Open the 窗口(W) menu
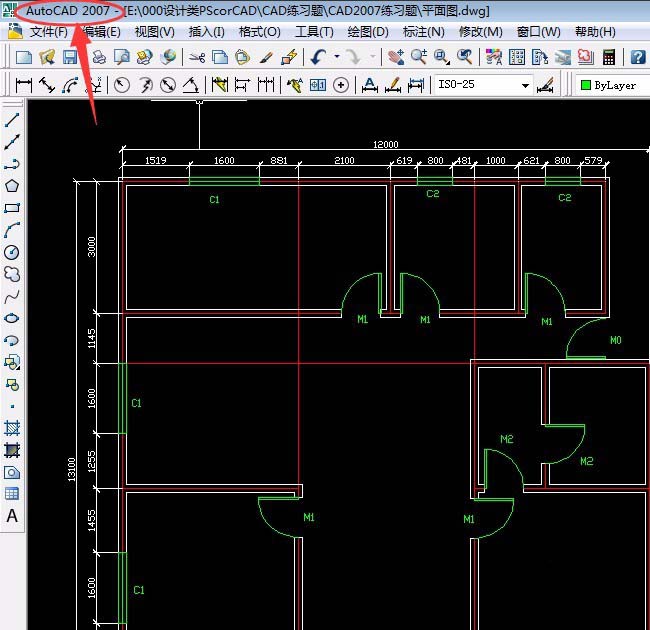The height and width of the screenshot is (630, 650). [x=538, y=32]
